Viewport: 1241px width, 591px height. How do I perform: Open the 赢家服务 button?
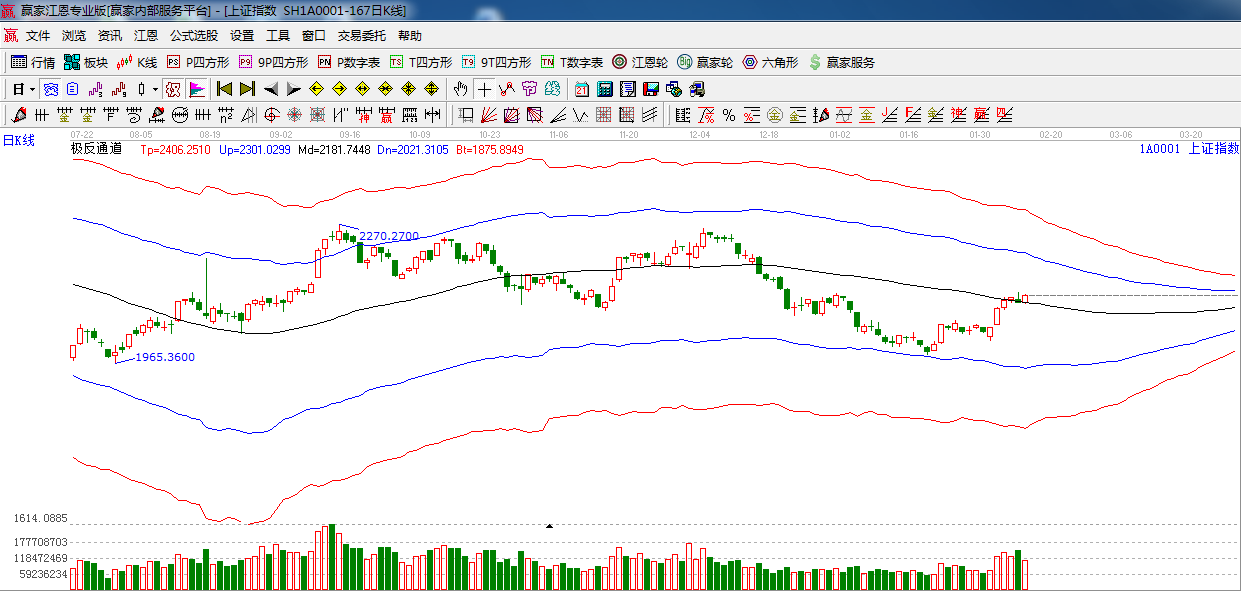pos(841,62)
